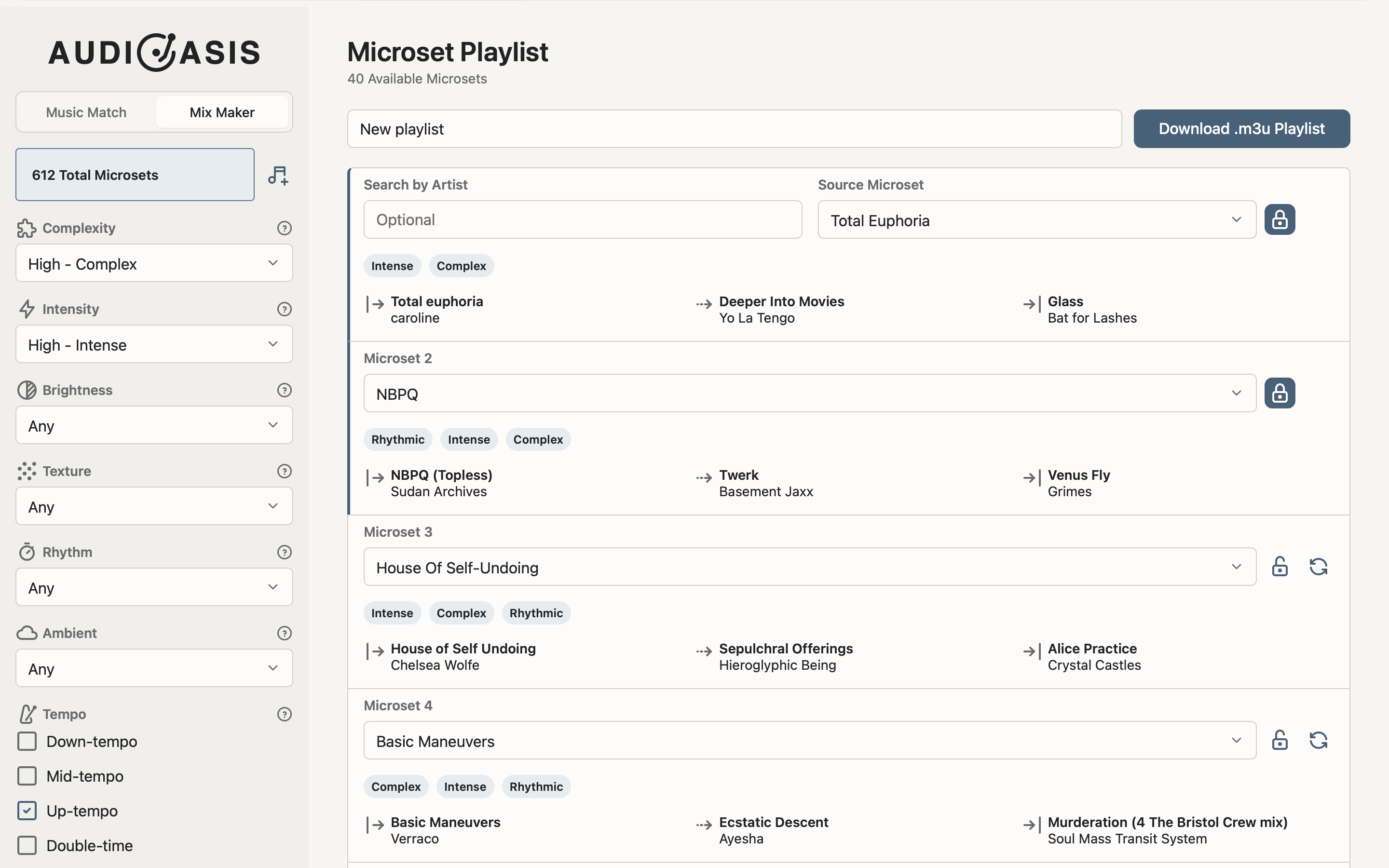Open Brightness help question mark

tap(284, 390)
